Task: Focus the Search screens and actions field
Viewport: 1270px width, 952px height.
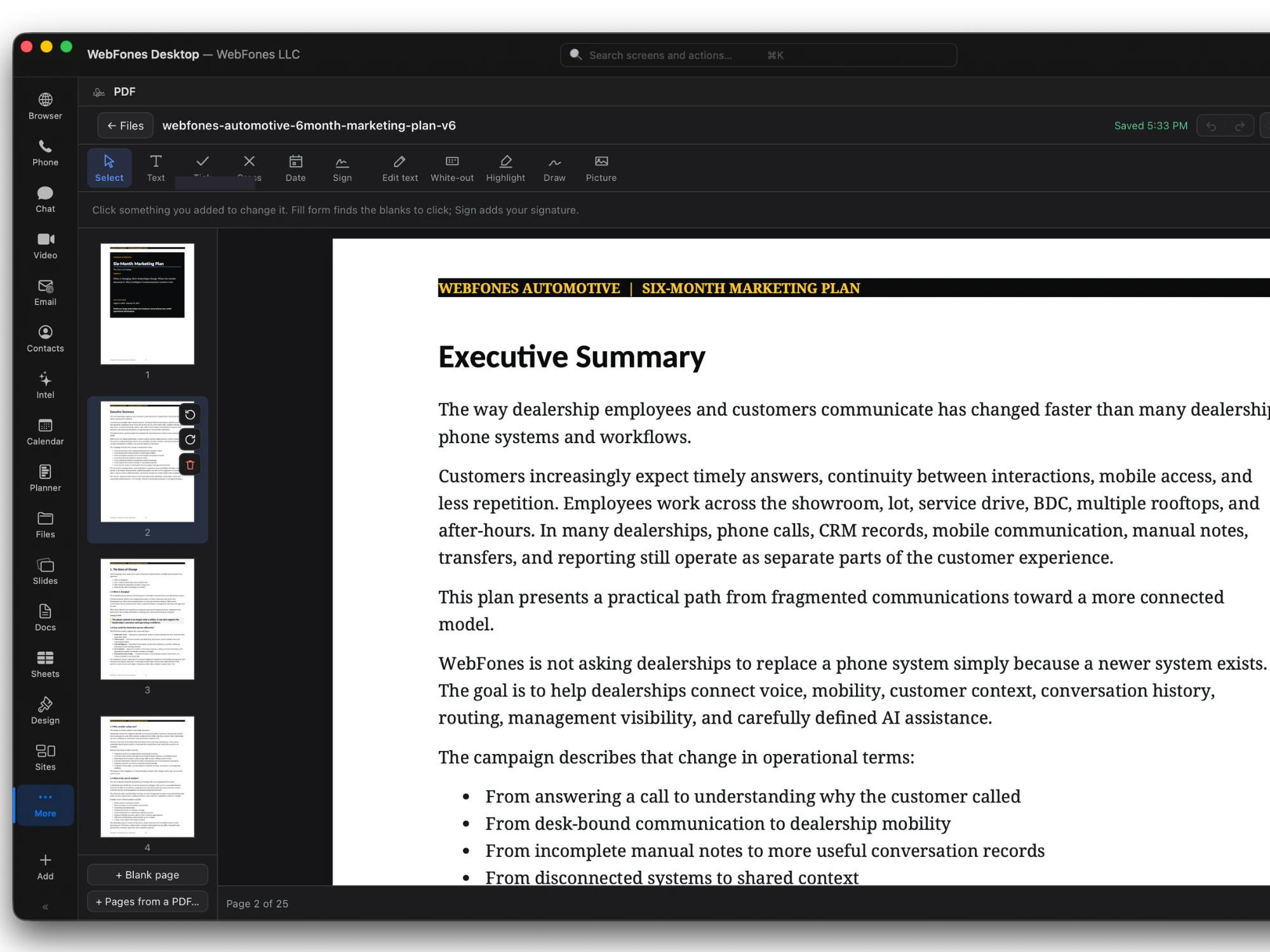Action: tap(758, 55)
